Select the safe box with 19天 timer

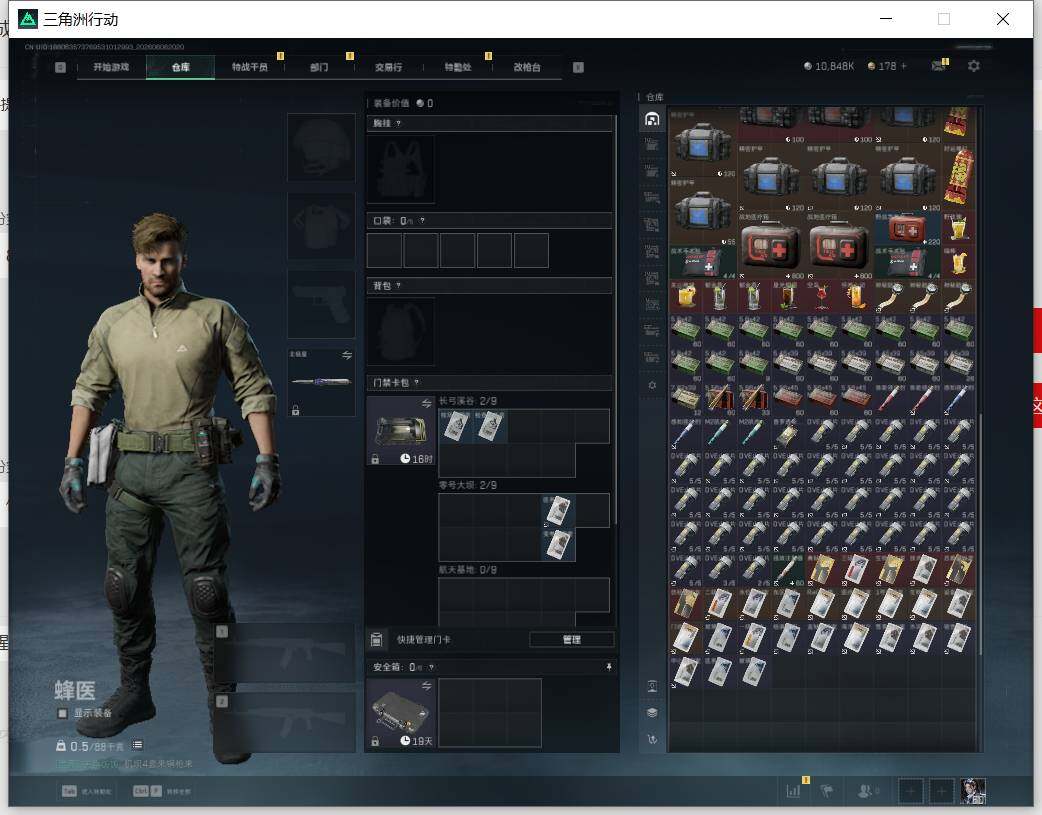(401, 713)
